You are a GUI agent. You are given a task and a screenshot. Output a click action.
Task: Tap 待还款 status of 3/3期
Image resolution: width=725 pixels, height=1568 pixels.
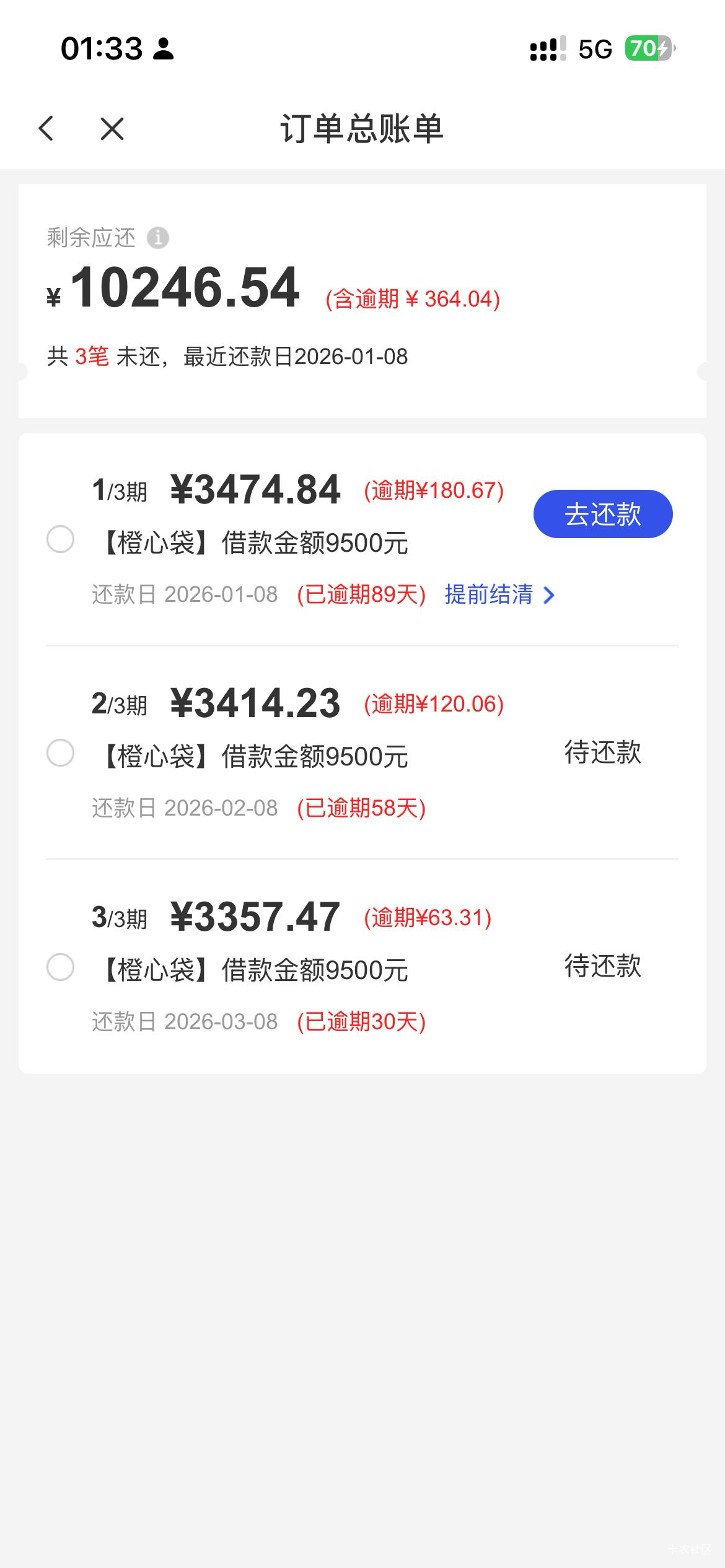click(x=602, y=966)
